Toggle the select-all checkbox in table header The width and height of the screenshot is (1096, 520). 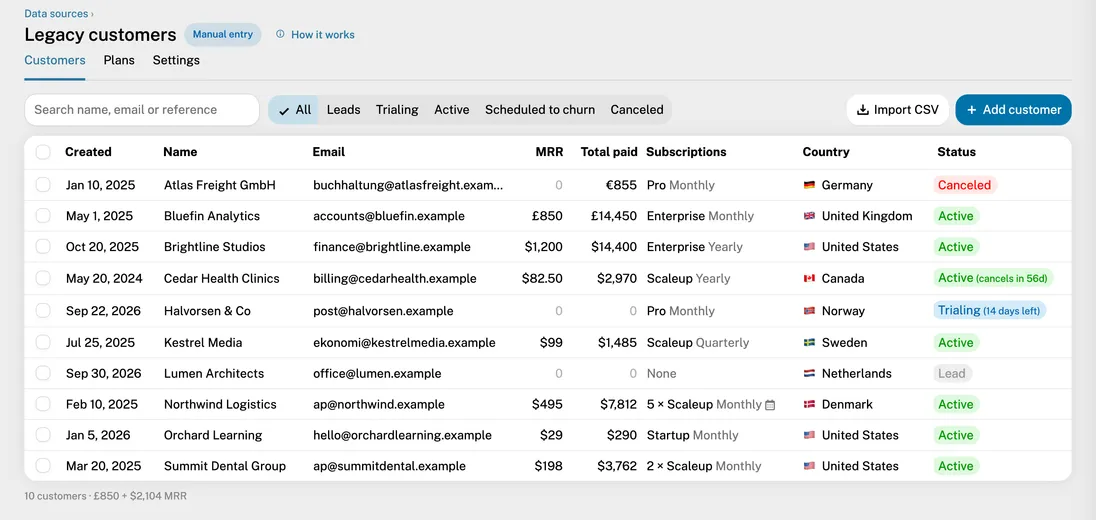click(x=43, y=152)
